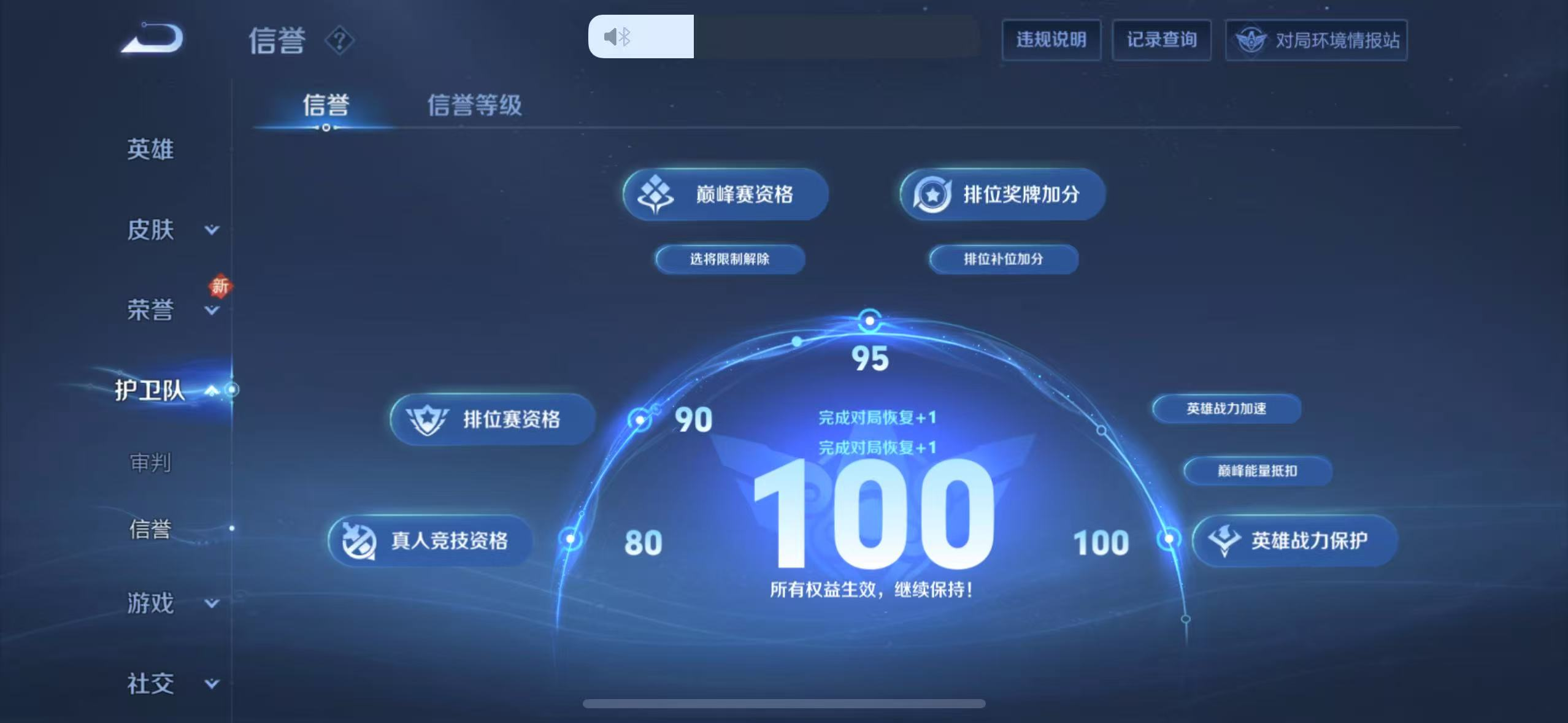Tap the Bluetooth speaker indicator at top
Image resolution: width=1568 pixels, height=723 pixels.
[x=617, y=36]
